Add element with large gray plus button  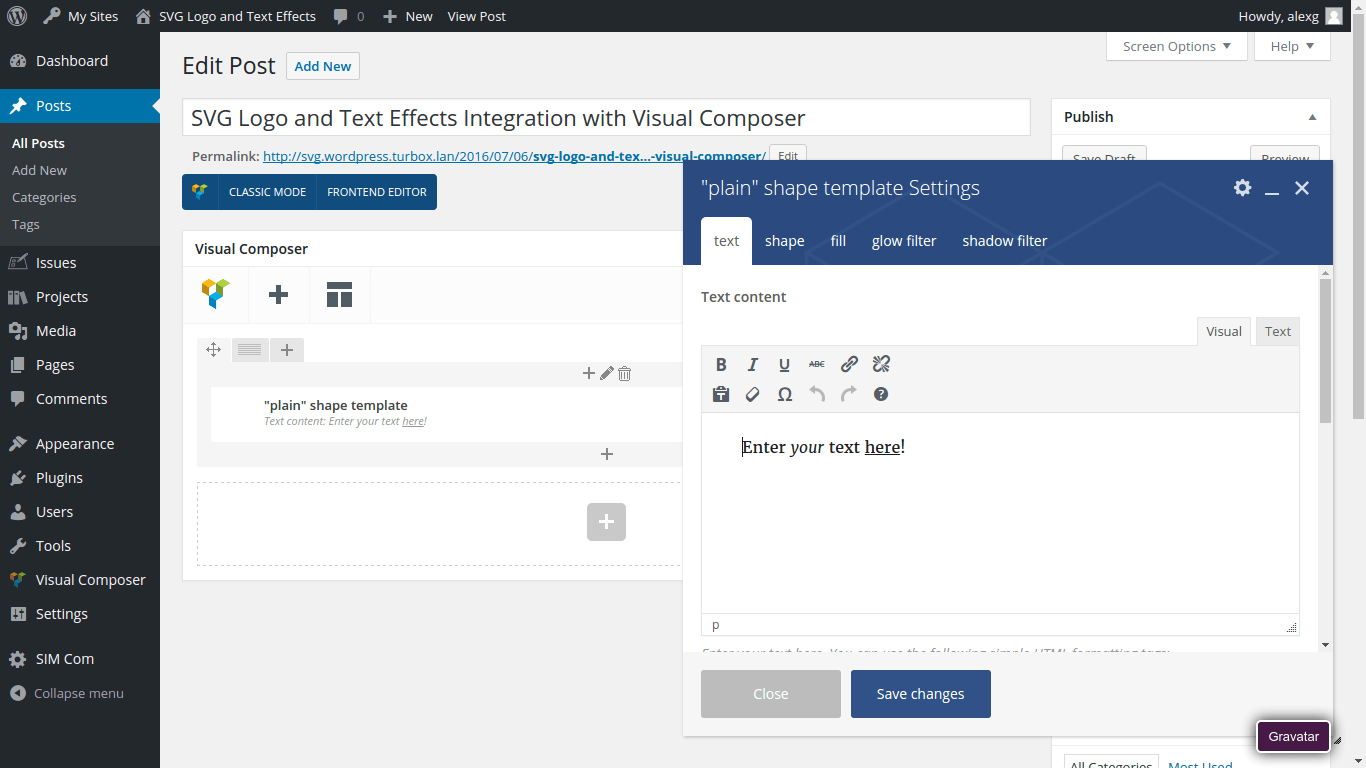pos(606,522)
